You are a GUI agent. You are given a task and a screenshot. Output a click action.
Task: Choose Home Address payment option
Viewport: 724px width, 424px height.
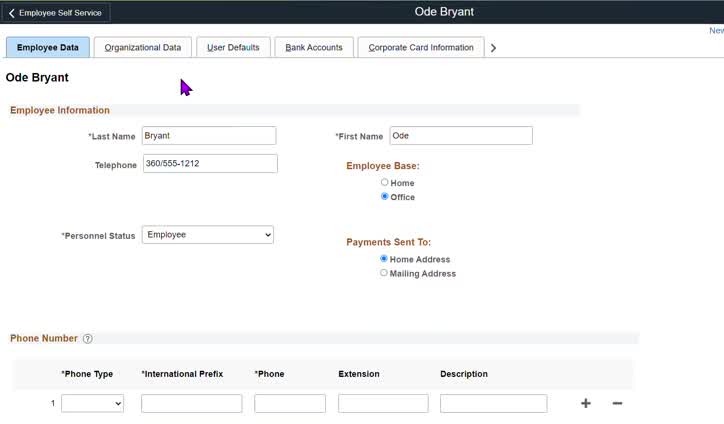coord(384,259)
